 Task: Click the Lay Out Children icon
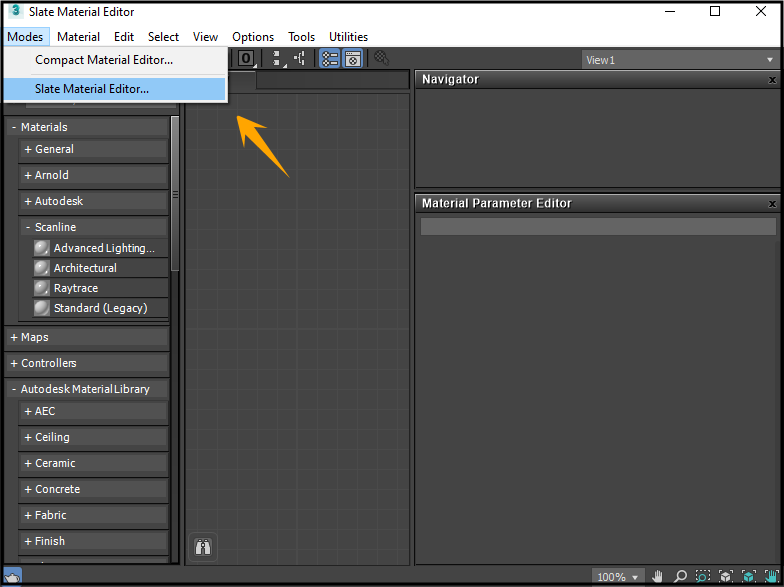[x=300, y=58]
